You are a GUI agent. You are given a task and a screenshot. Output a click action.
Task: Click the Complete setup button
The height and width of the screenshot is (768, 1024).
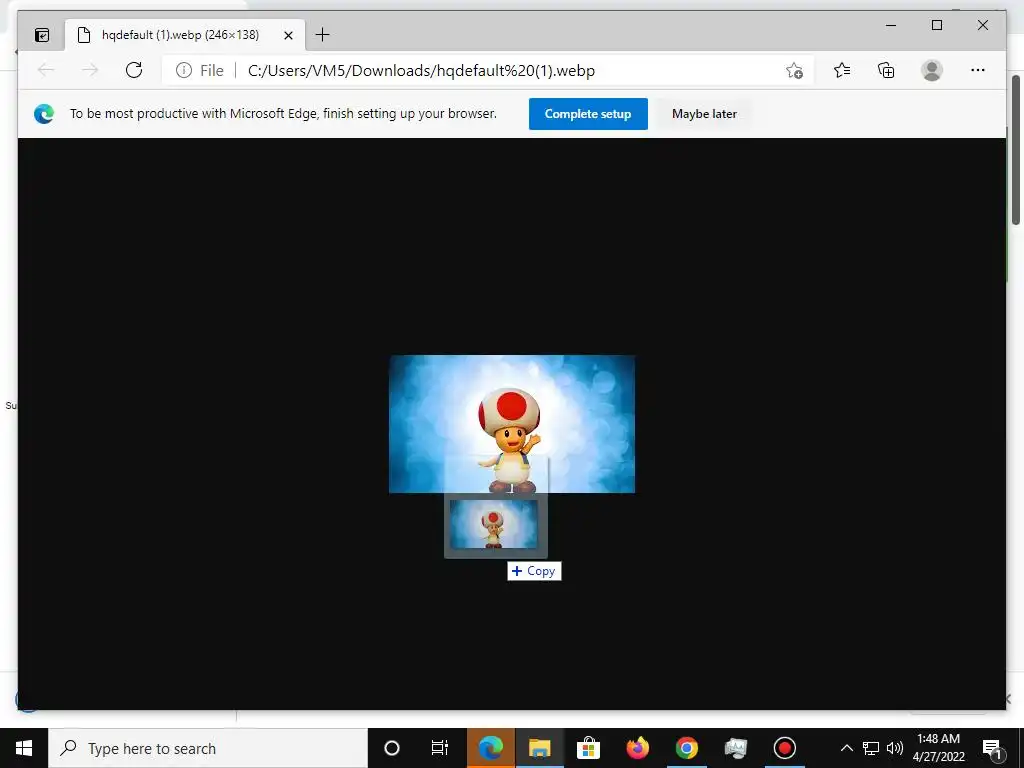point(588,114)
